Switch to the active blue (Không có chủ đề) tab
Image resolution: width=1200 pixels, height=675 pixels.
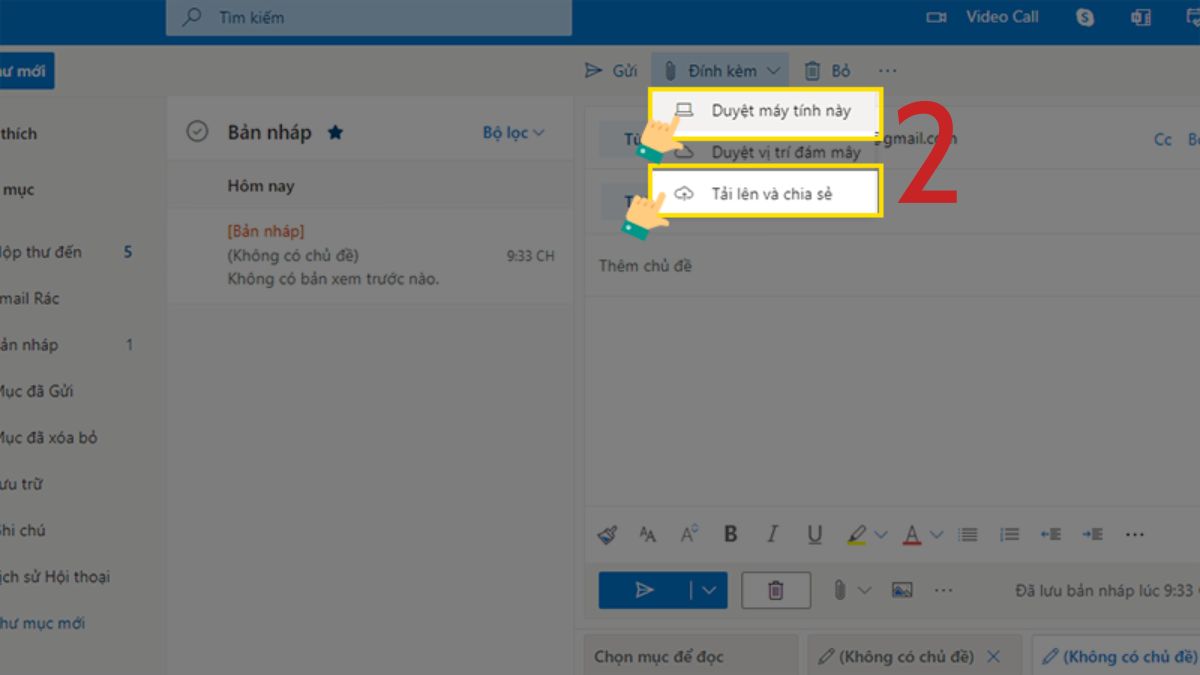(1118, 656)
